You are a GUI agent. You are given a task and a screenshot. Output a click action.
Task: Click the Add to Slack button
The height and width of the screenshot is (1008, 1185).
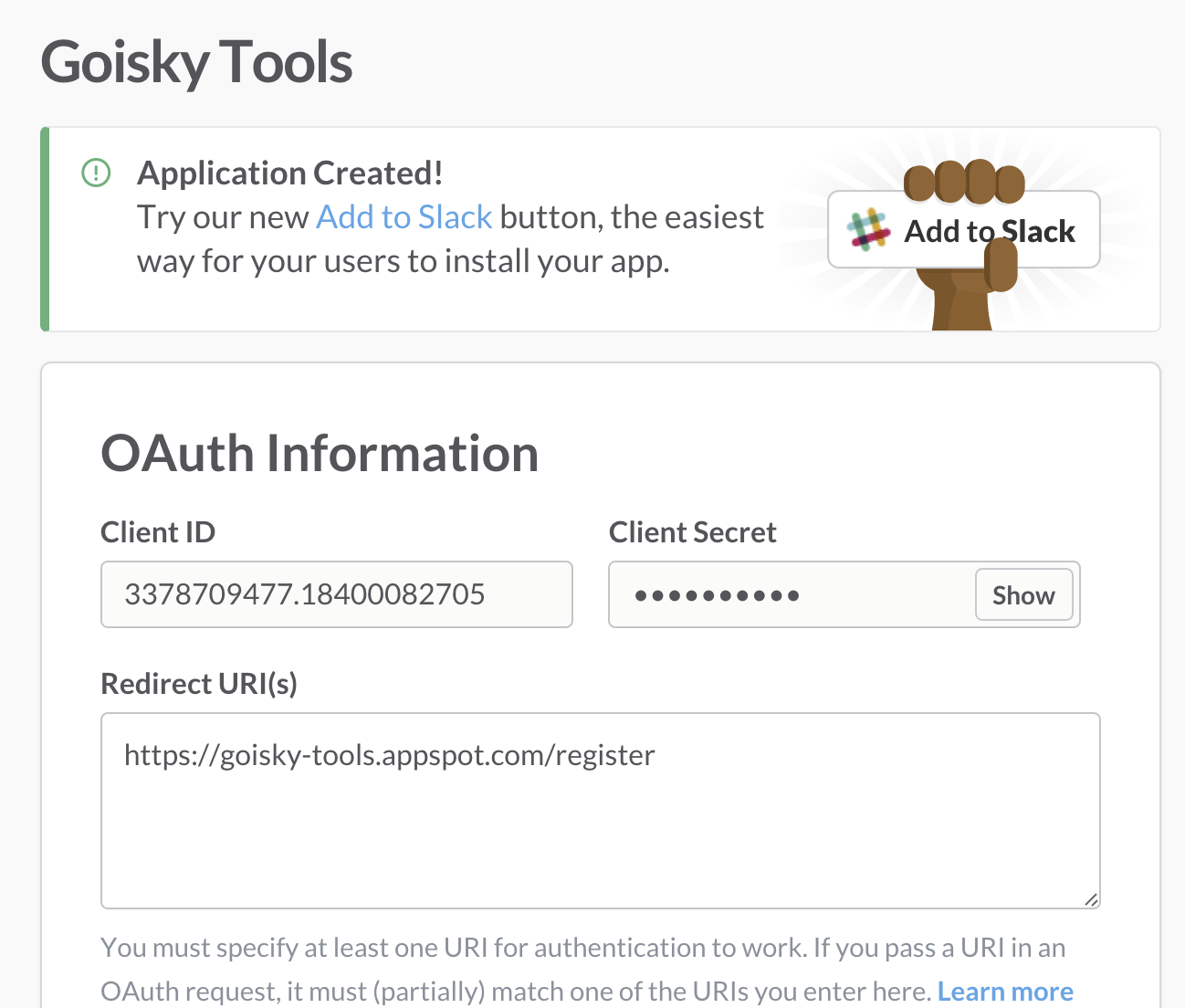[963, 229]
